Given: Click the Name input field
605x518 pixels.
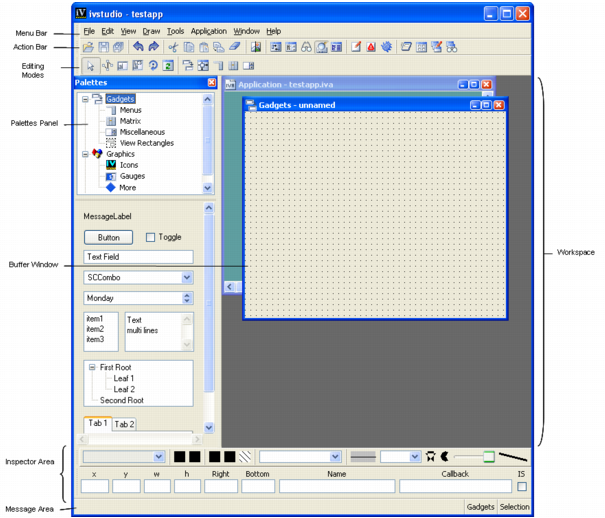Looking at the screenshot, I should tap(336, 487).
